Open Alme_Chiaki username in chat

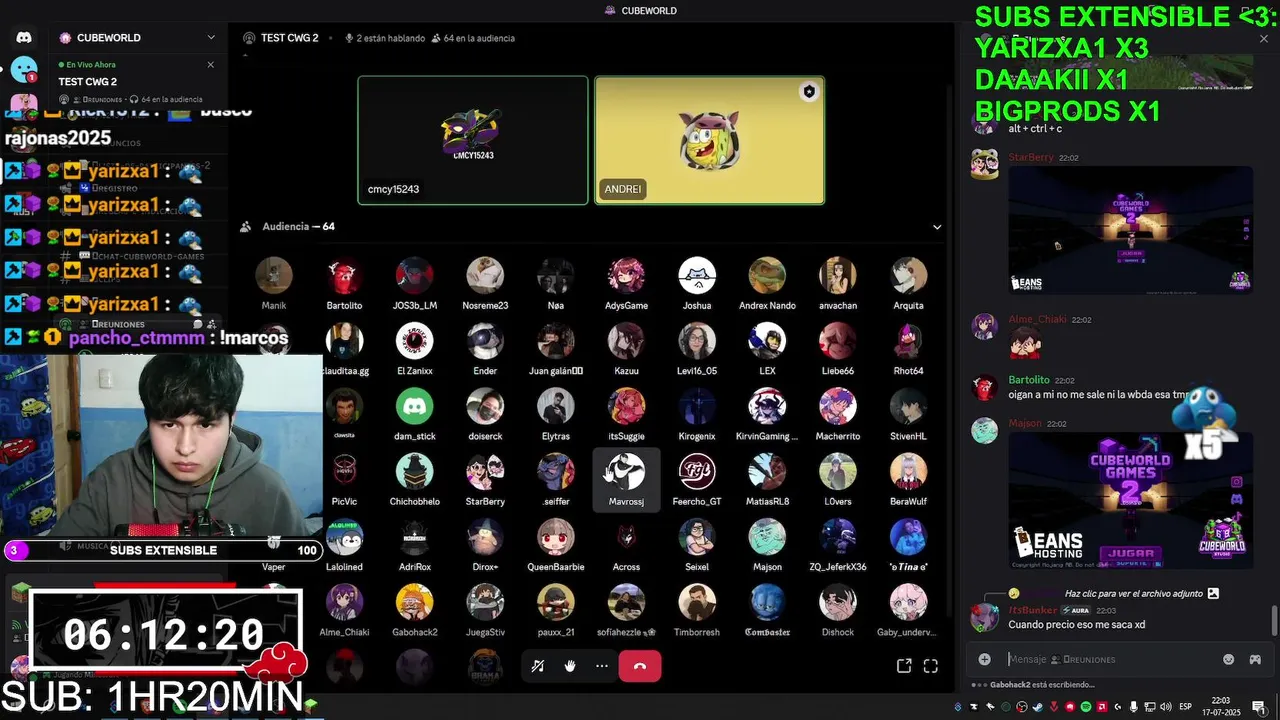[1037, 319]
